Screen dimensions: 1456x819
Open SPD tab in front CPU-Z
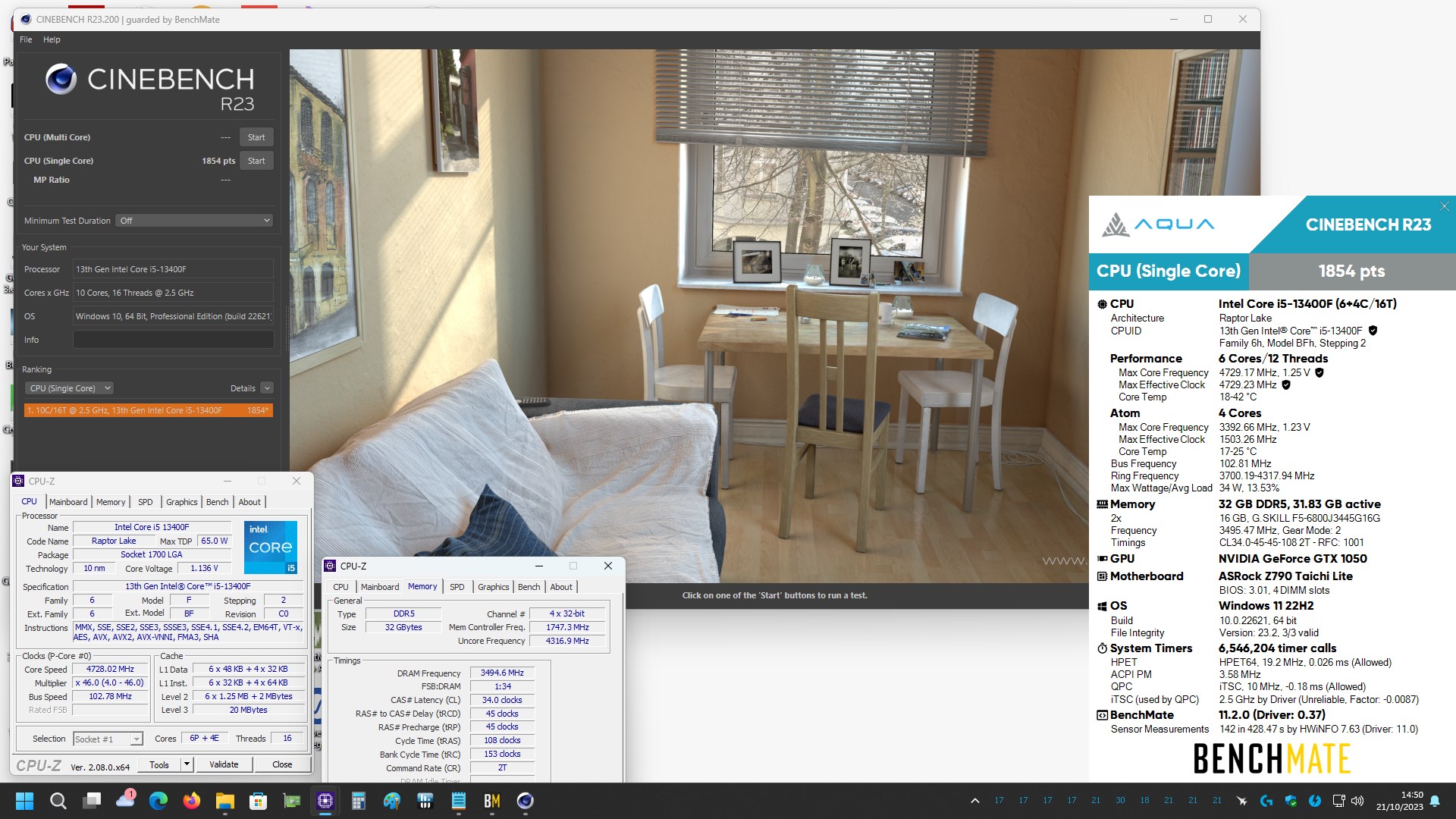457,587
